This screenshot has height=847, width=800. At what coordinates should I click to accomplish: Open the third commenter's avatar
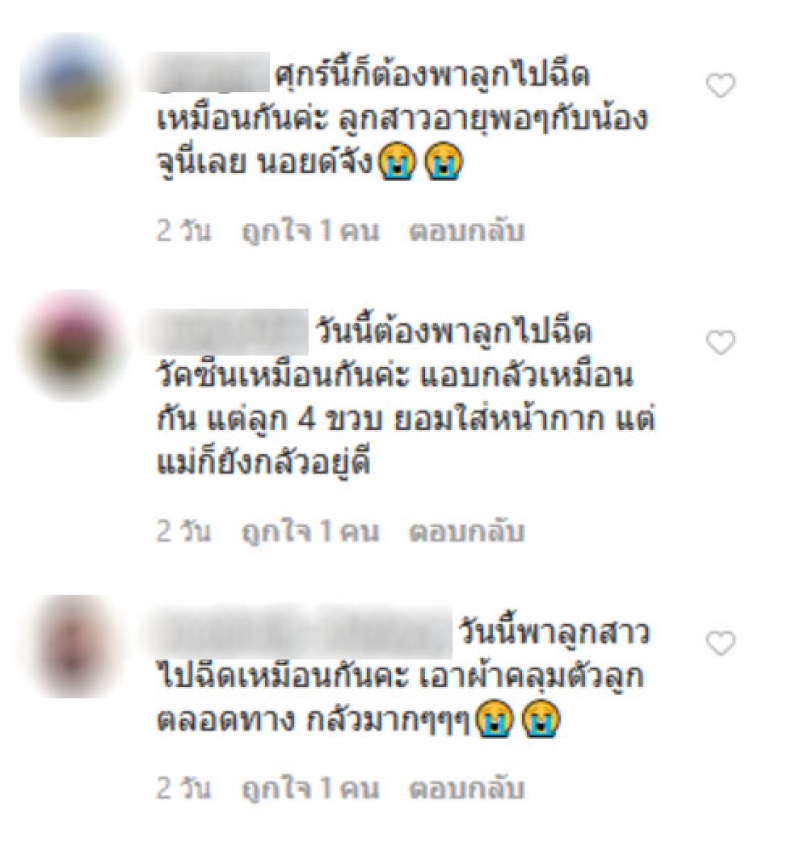72,646
